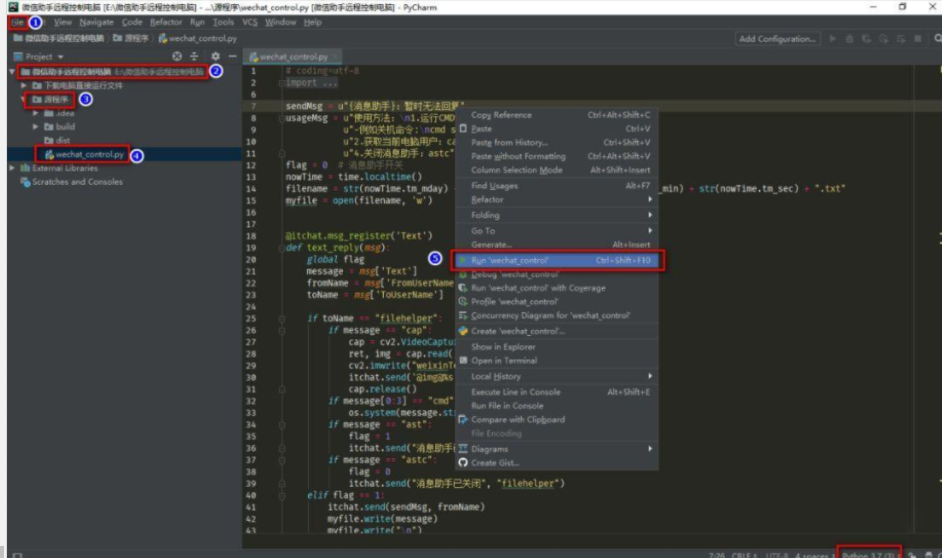The height and width of the screenshot is (558, 942).
Task: Hide the Project panel with minus icon
Action: 232,56
